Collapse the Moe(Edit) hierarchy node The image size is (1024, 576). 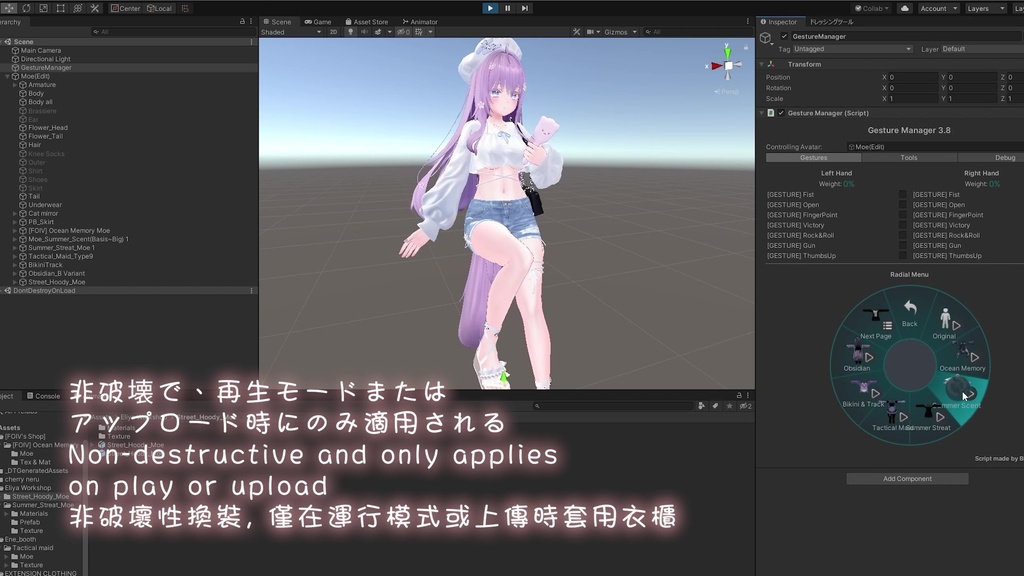coord(8,76)
